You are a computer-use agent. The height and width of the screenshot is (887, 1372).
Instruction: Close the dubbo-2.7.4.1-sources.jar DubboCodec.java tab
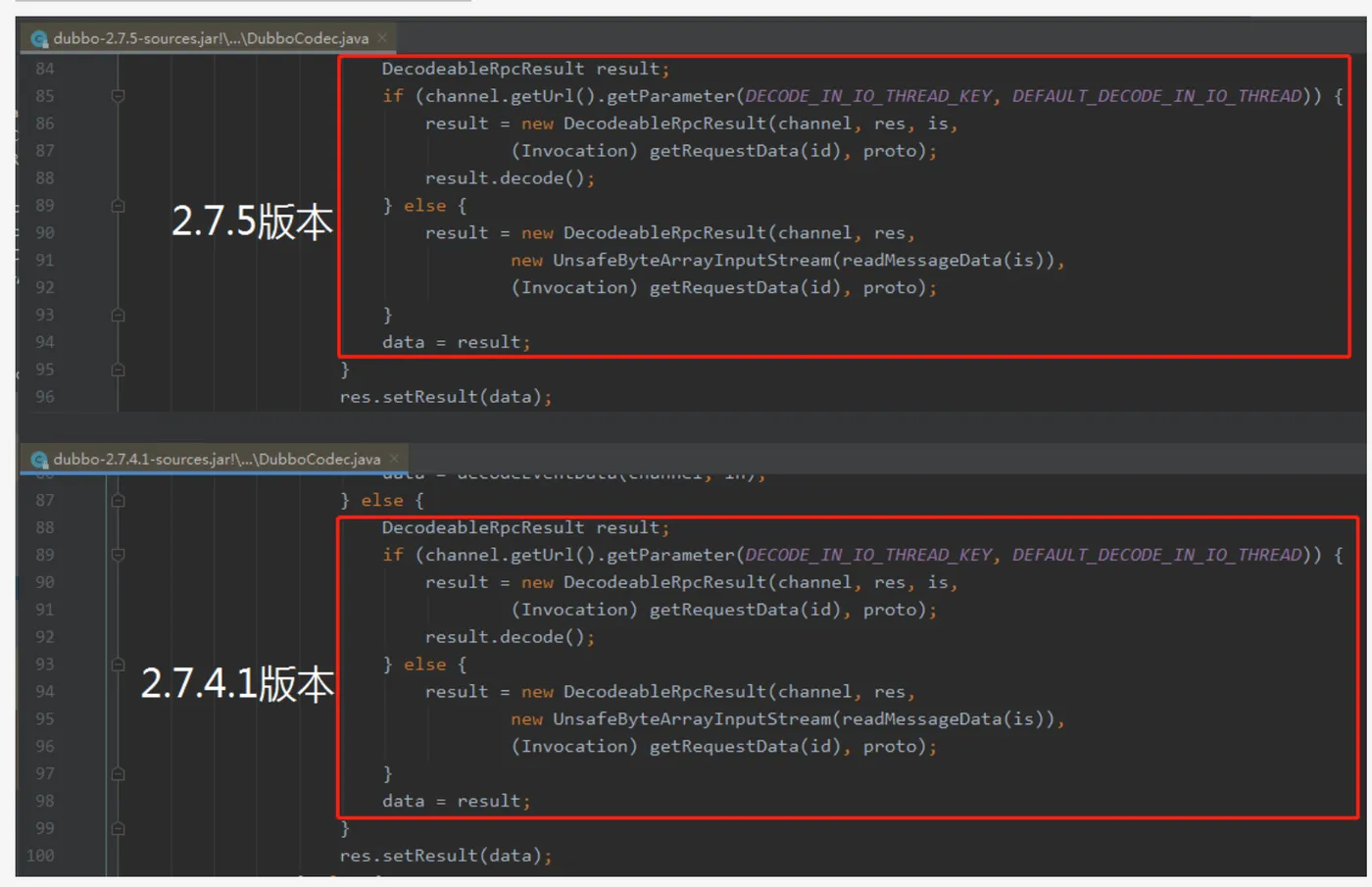[x=395, y=459]
